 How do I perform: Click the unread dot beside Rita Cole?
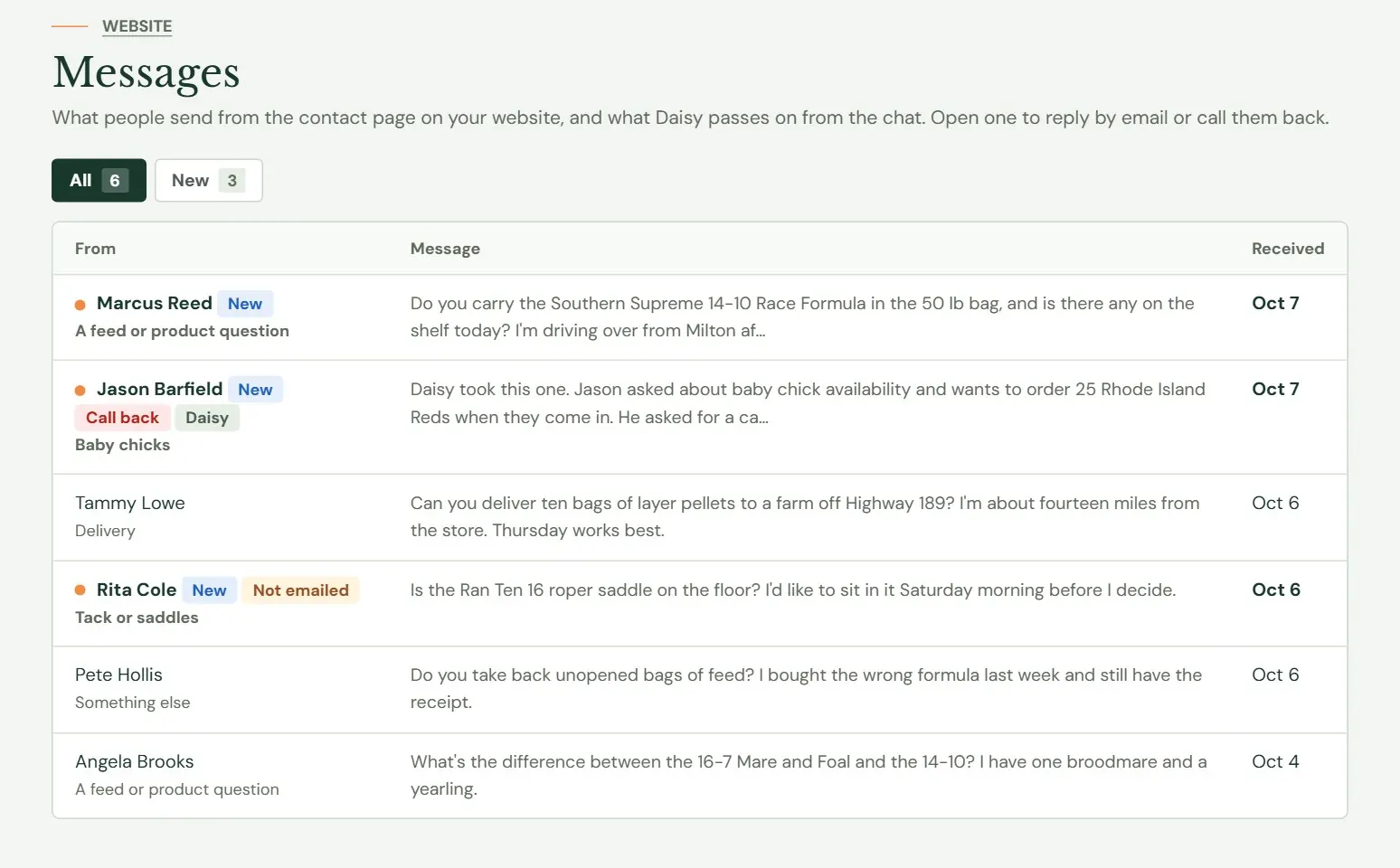pyautogui.click(x=80, y=590)
